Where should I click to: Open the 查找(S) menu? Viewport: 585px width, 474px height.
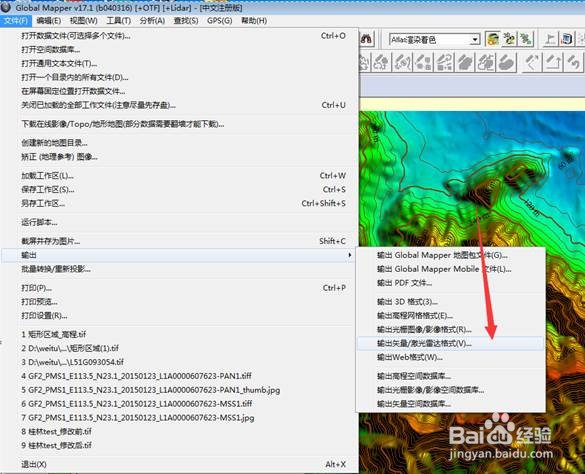tap(186, 21)
